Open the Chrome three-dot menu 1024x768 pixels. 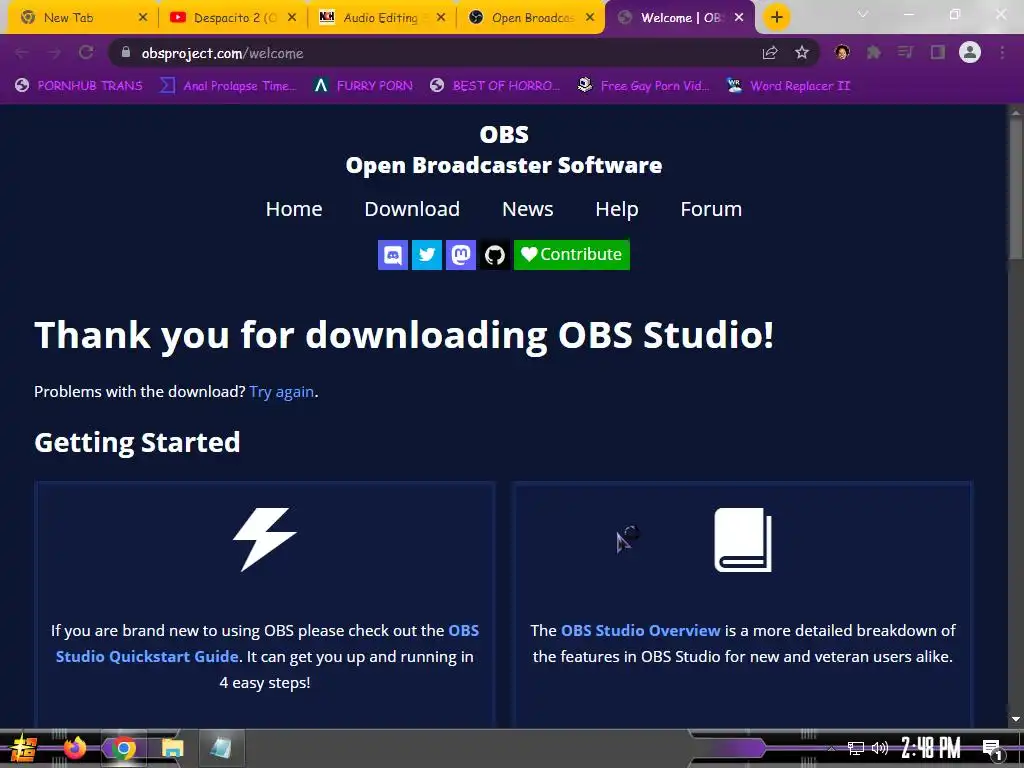[1002, 53]
